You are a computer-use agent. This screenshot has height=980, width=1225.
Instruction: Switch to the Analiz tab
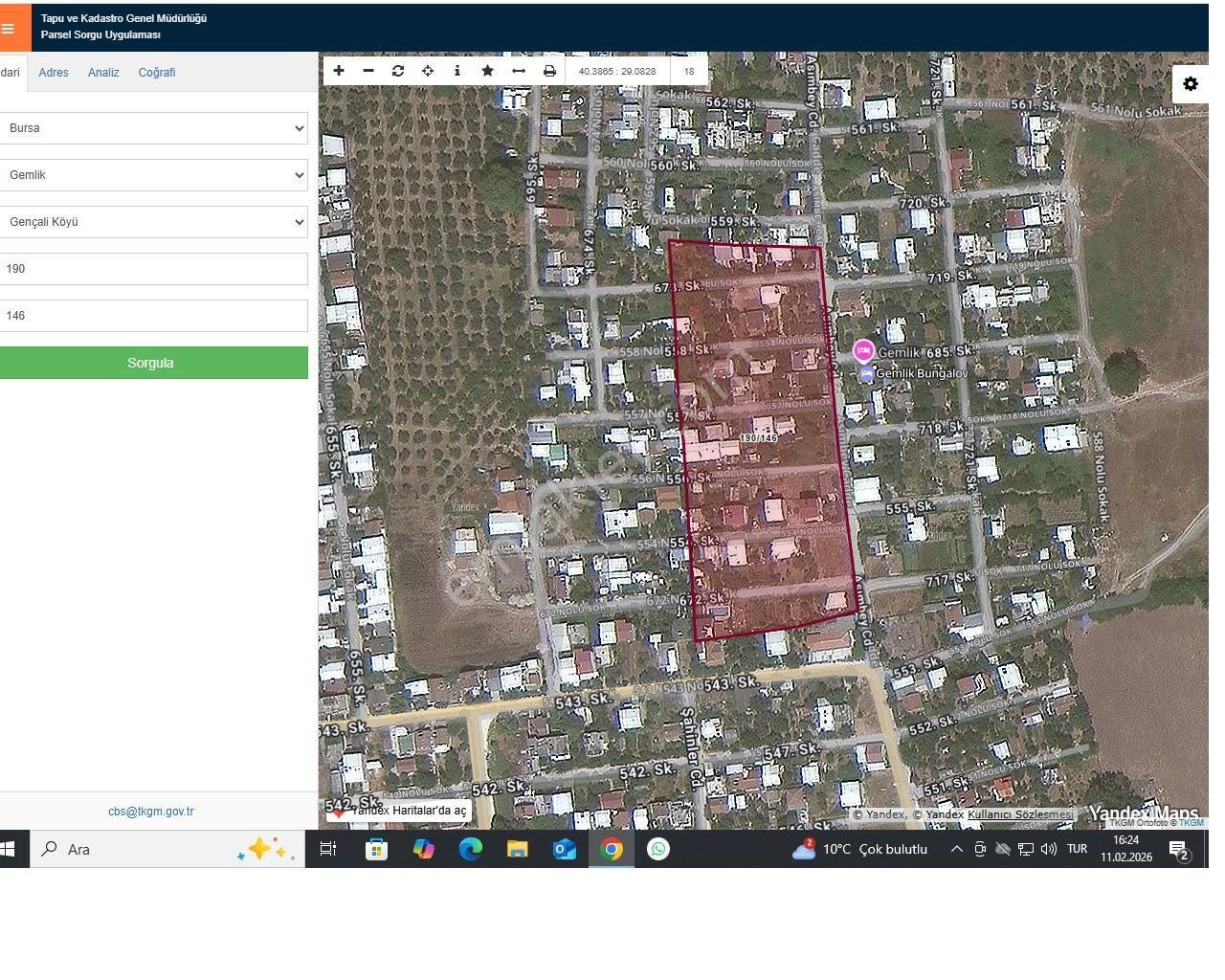(103, 73)
